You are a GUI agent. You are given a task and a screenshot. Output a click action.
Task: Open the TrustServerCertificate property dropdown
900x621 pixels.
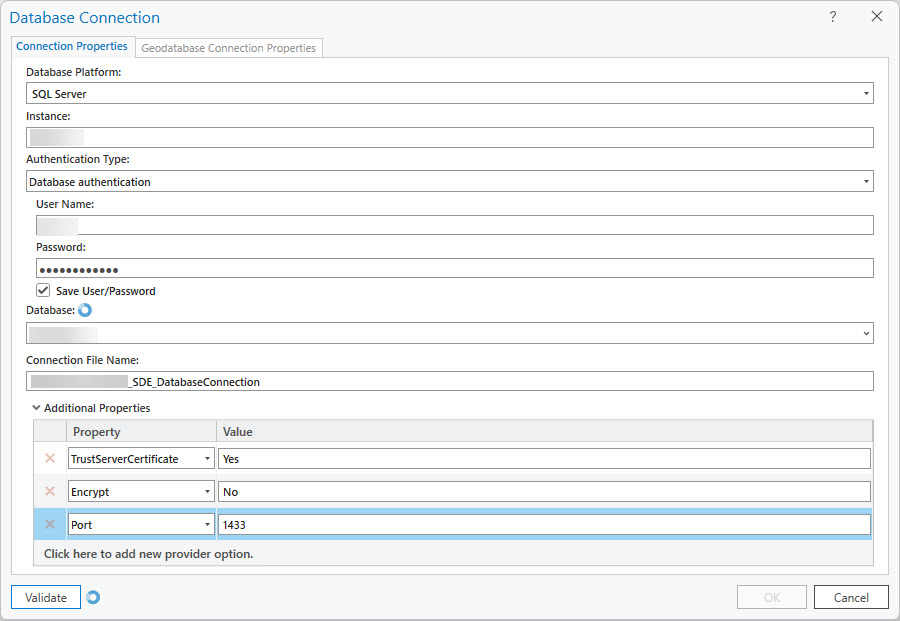coord(207,459)
